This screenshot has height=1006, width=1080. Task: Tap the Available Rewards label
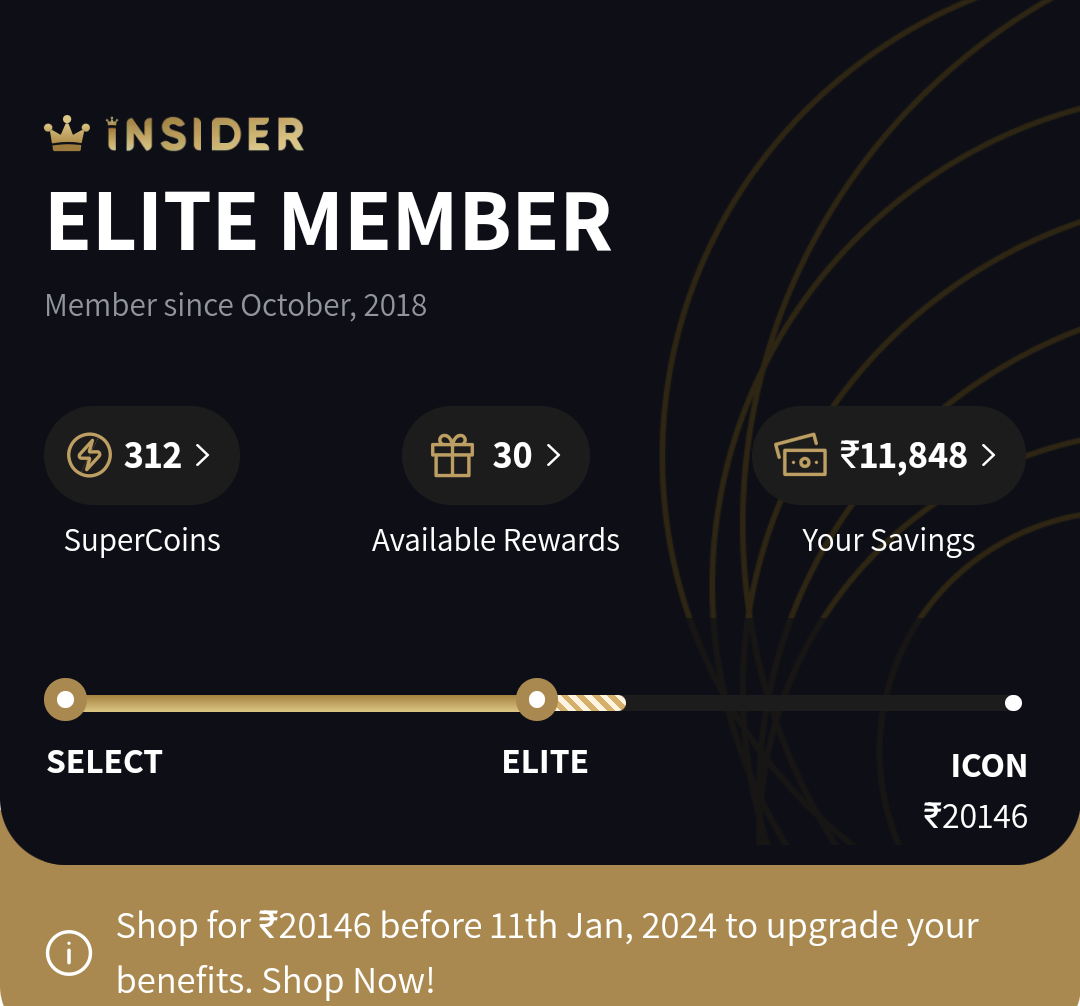coord(496,541)
